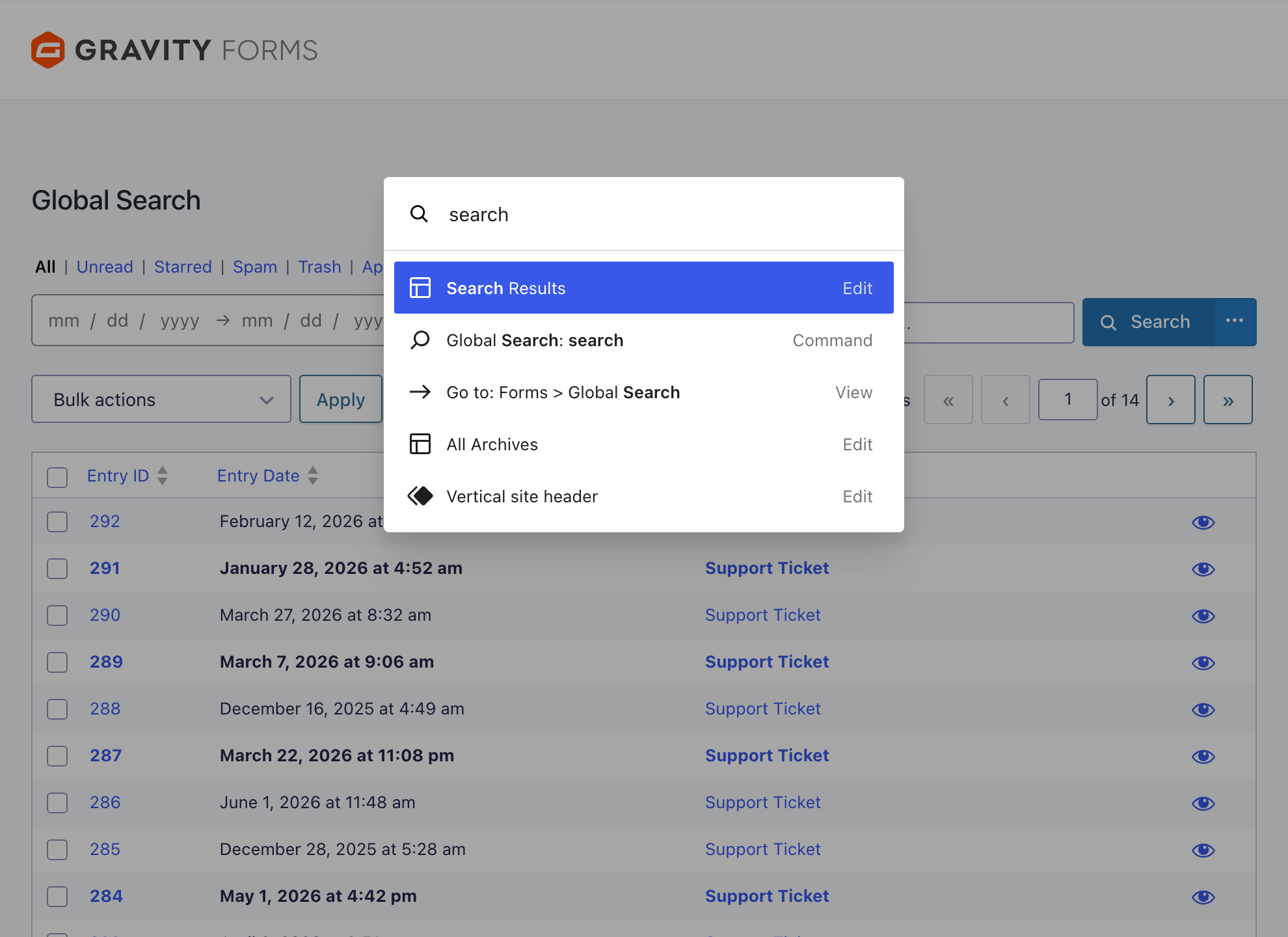The image size is (1288, 937).
Task: Check the box for entry 288
Action: tap(57, 709)
